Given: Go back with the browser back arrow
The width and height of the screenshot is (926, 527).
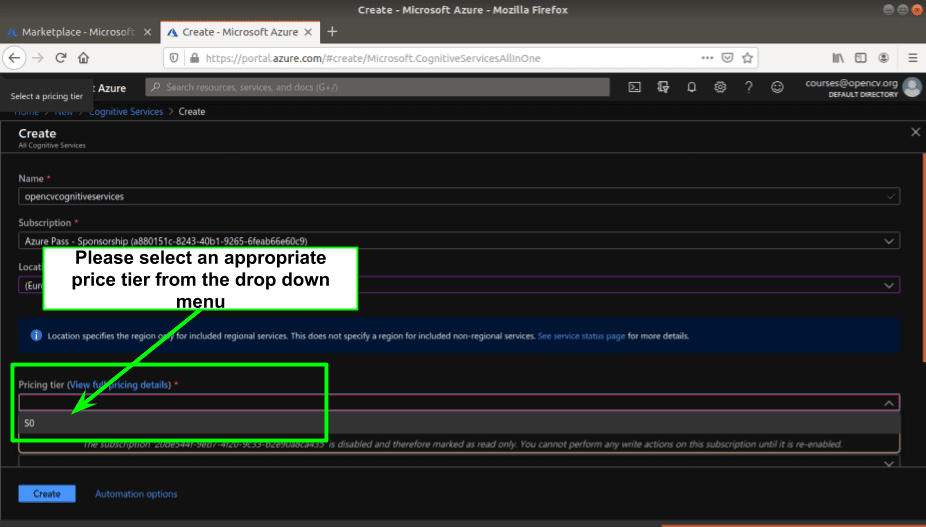Looking at the screenshot, I should tap(14, 58).
